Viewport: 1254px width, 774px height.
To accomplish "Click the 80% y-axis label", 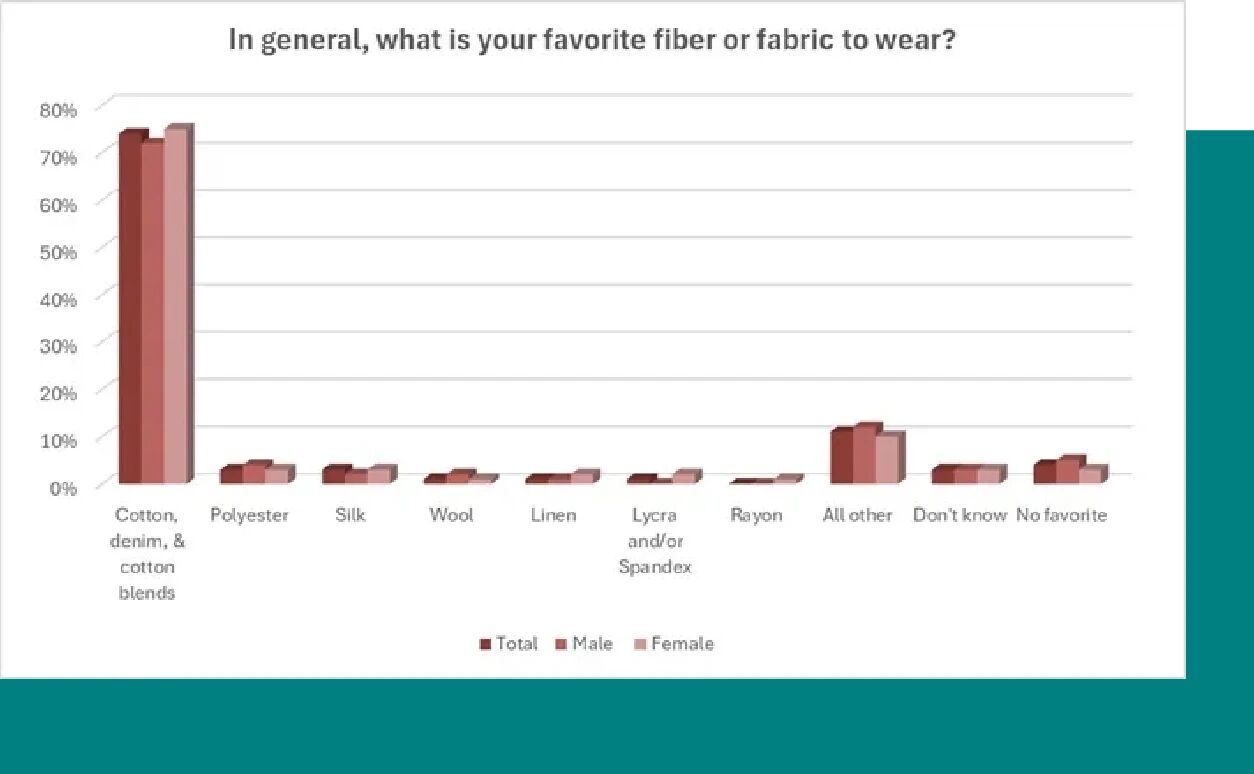I will (x=58, y=110).
